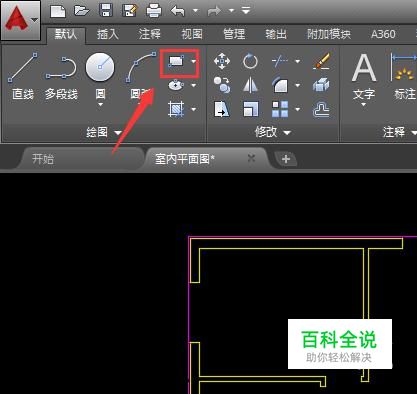Select the Line (直线) tool
This screenshot has height=394, width=417.
pyautogui.click(x=23, y=76)
